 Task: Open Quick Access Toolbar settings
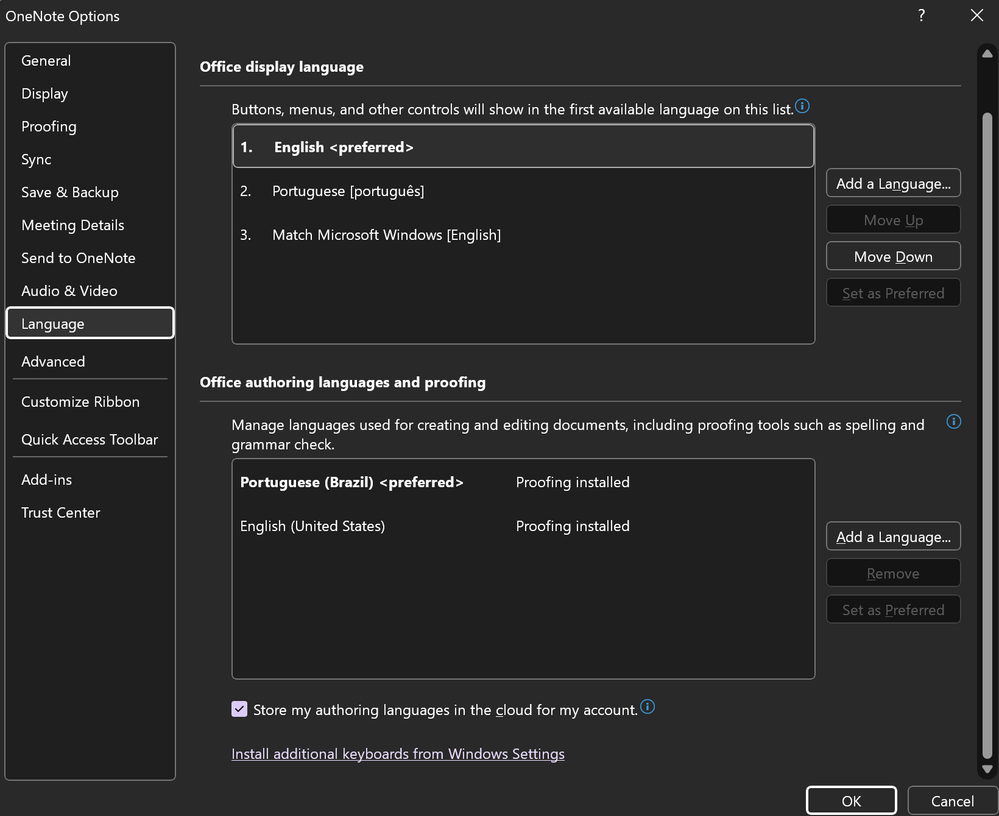[x=90, y=440]
